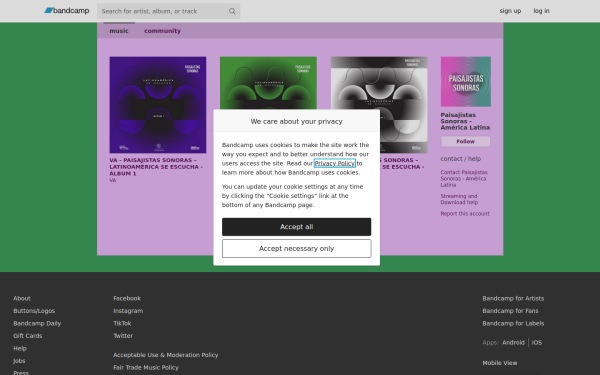Screen dimensions: 600x375
Task: Open the VA - Paisajistas Sonoras Álbum 1 title link
Action: [156, 167]
